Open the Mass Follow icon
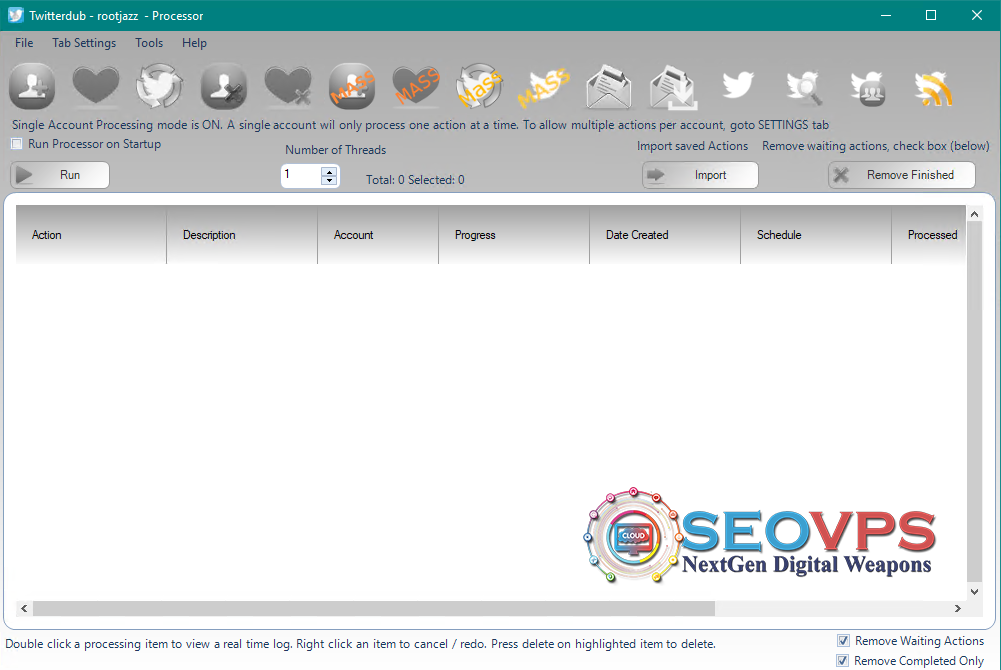The image size is (1001, 670). 352,86
